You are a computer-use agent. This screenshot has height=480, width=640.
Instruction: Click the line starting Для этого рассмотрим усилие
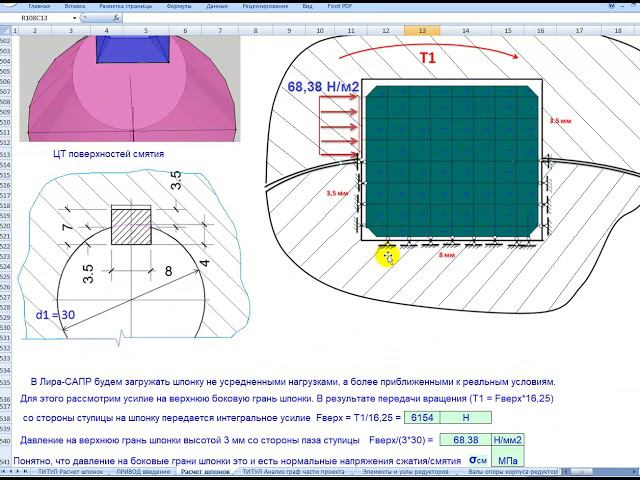[287, 398]
